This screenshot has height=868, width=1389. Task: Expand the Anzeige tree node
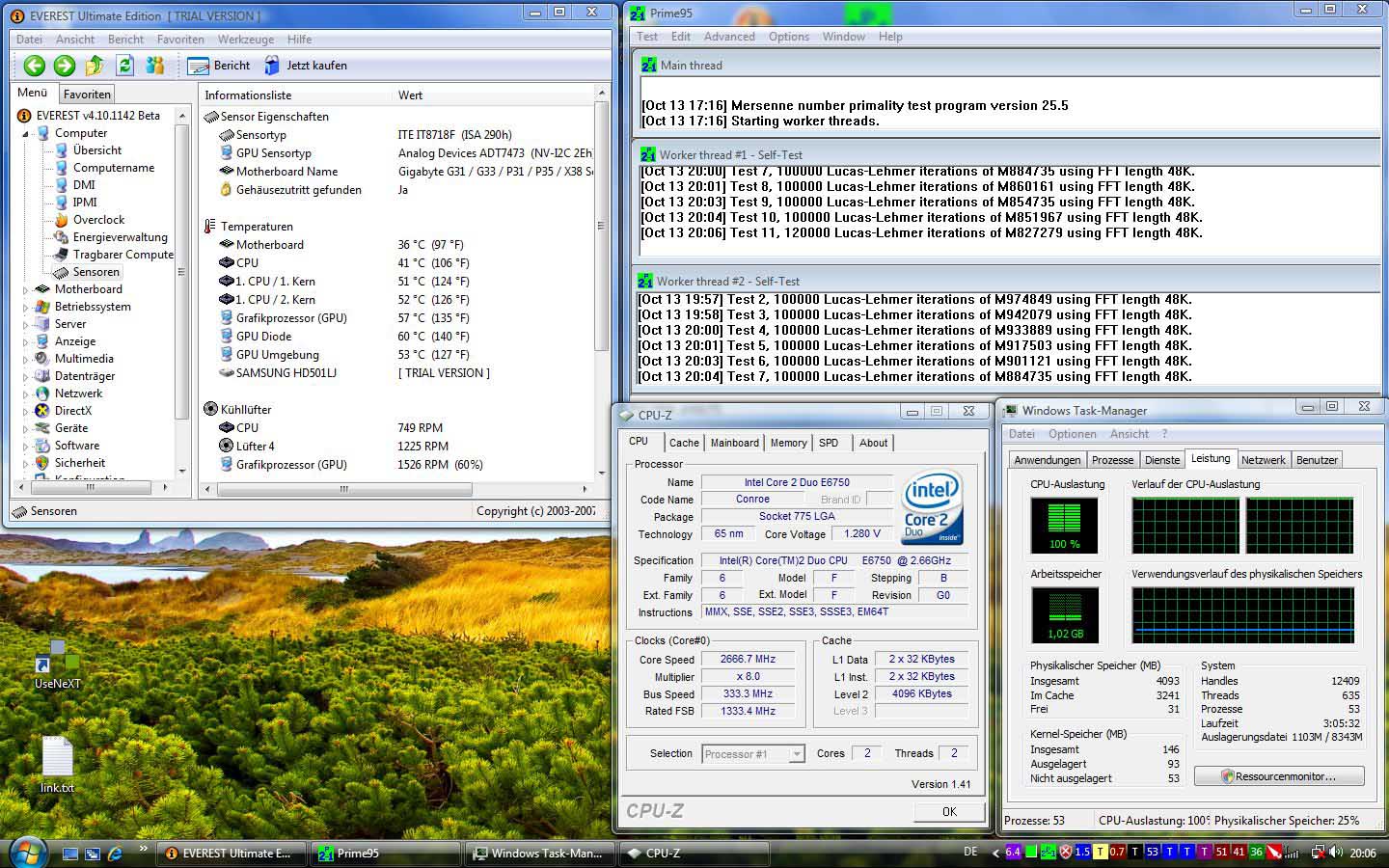(26, 341)
